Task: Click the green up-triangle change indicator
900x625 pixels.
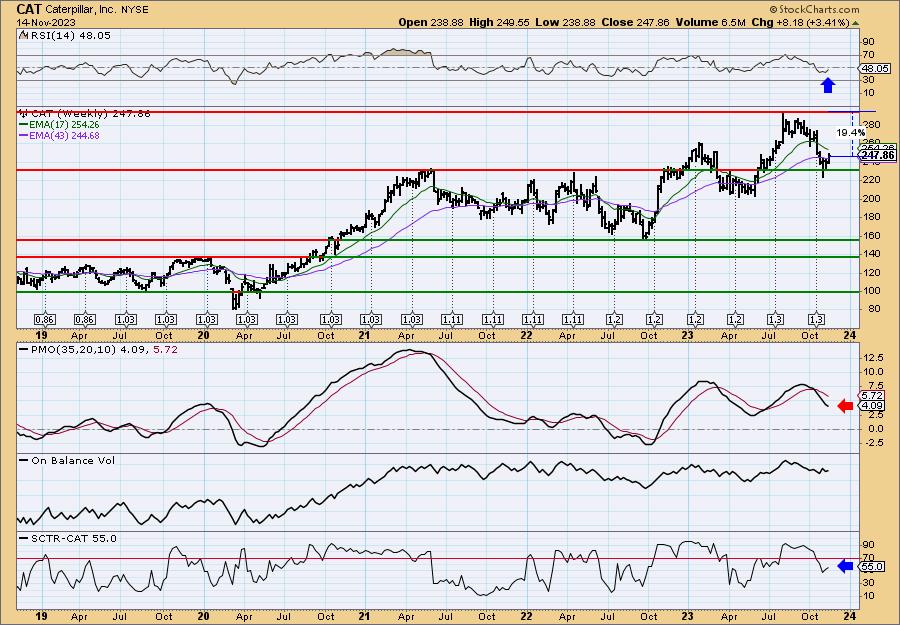Action: click(855, 23)
